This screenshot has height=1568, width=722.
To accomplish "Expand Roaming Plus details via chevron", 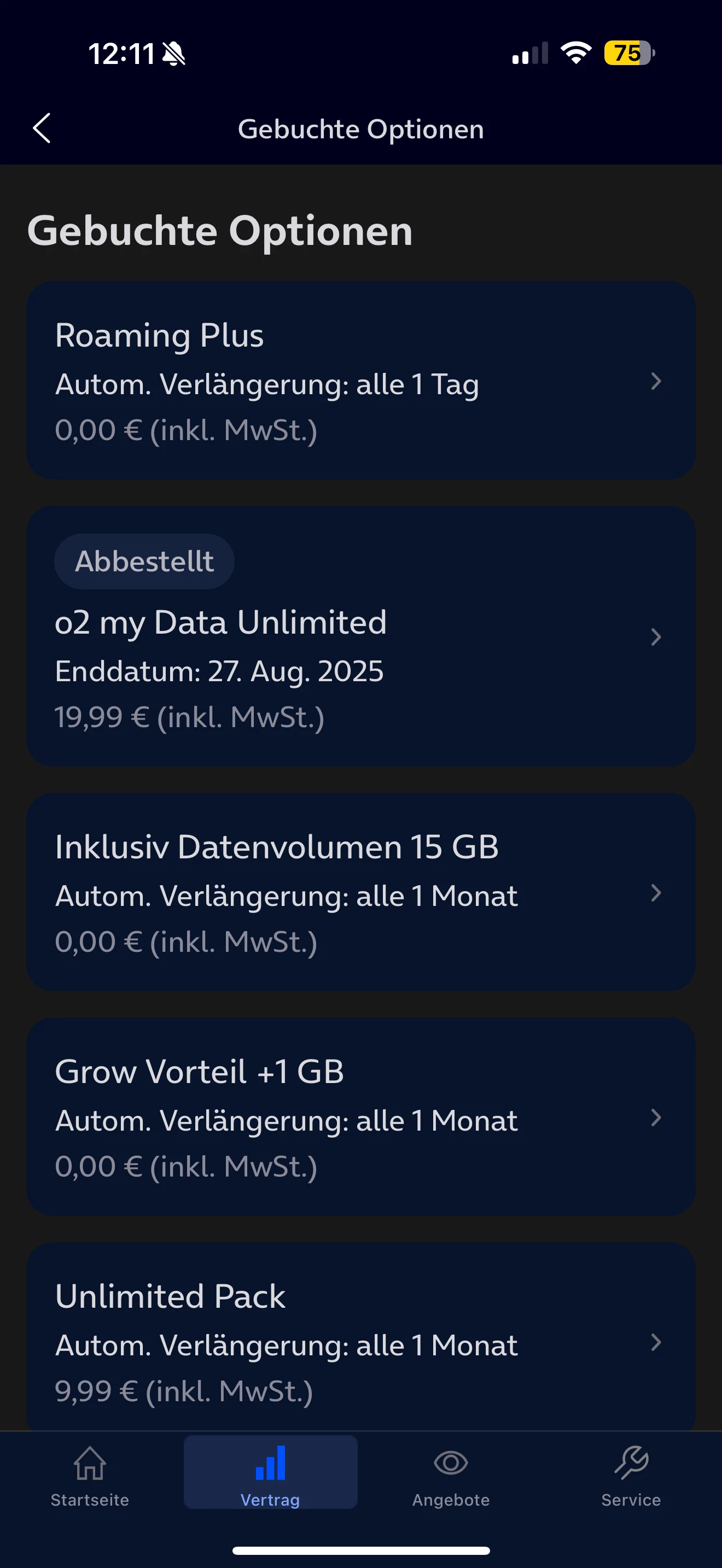I will pyautogui.click(x=656, y=382).
